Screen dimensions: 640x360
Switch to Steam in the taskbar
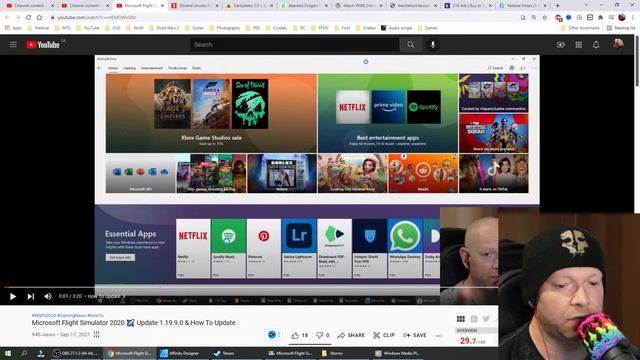(224, 353)
